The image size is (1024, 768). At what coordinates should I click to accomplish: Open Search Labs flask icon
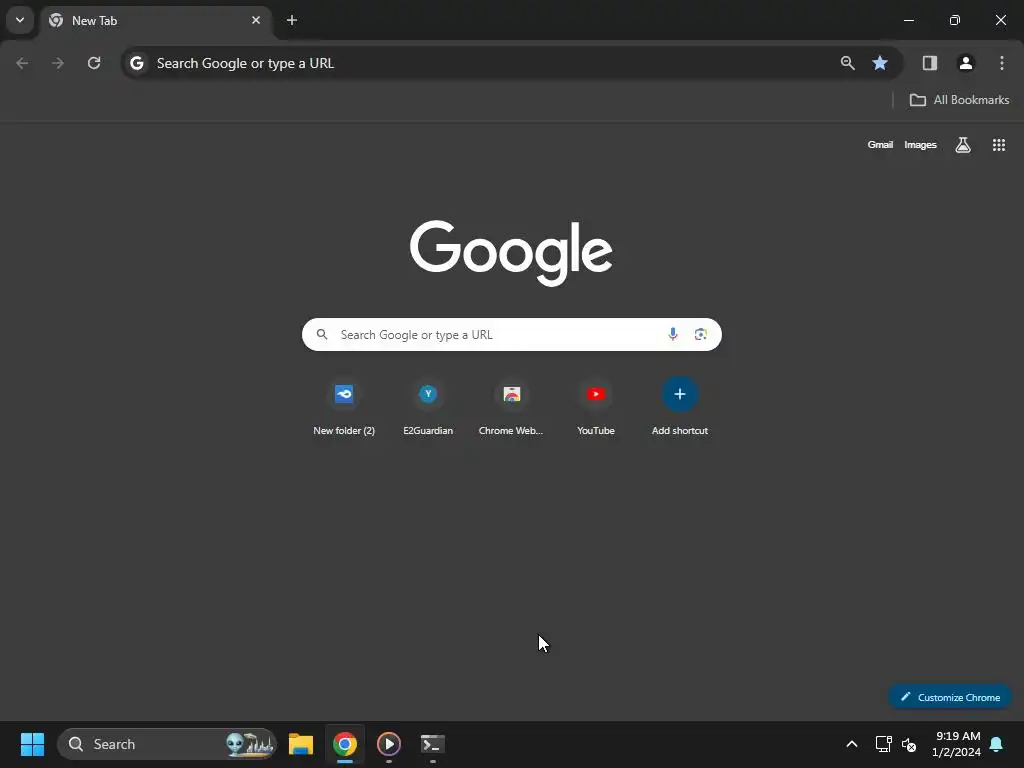click(x=963, y=145)
